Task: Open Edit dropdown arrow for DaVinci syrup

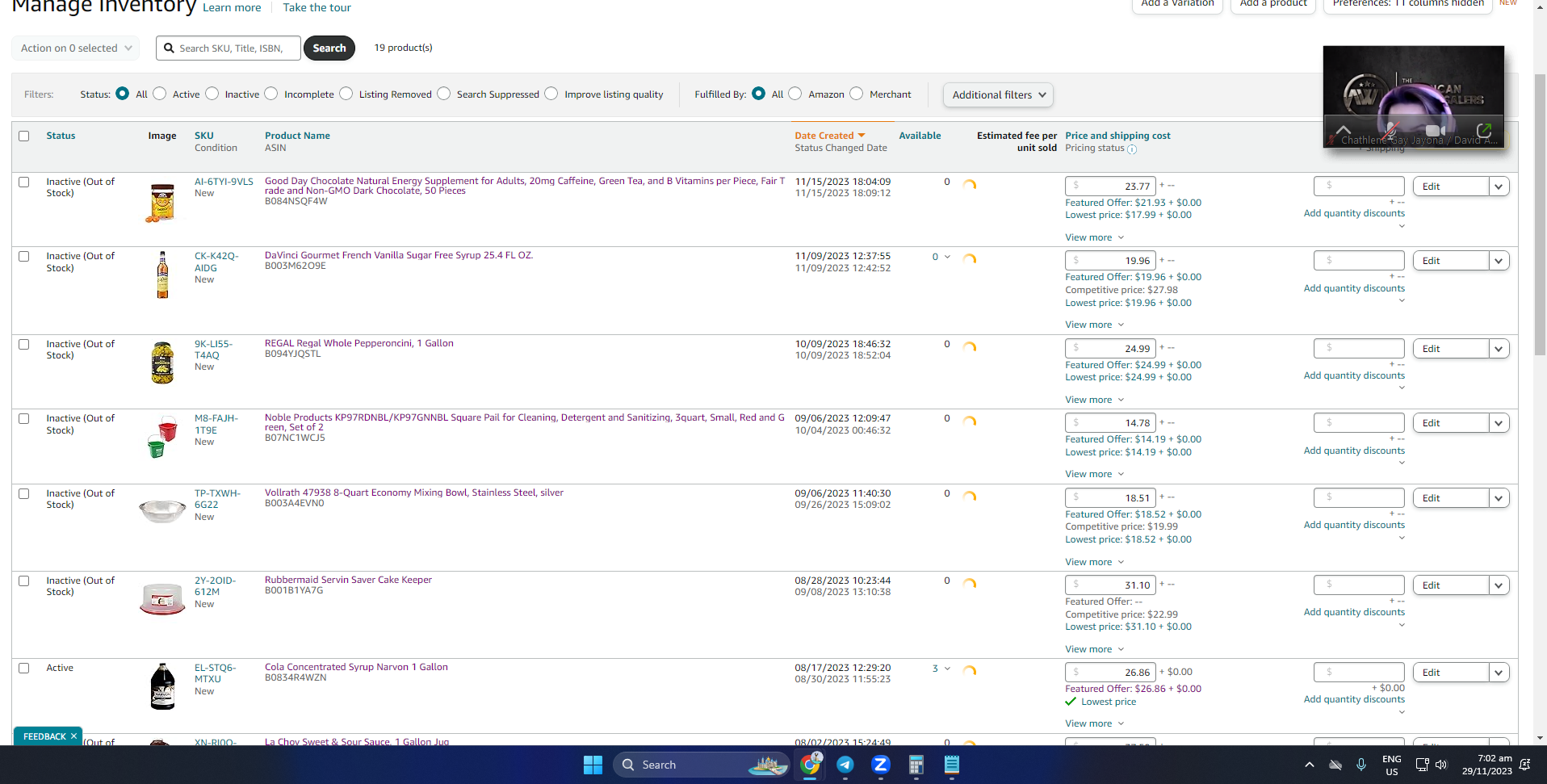Action: click(x=1499, y=261)
